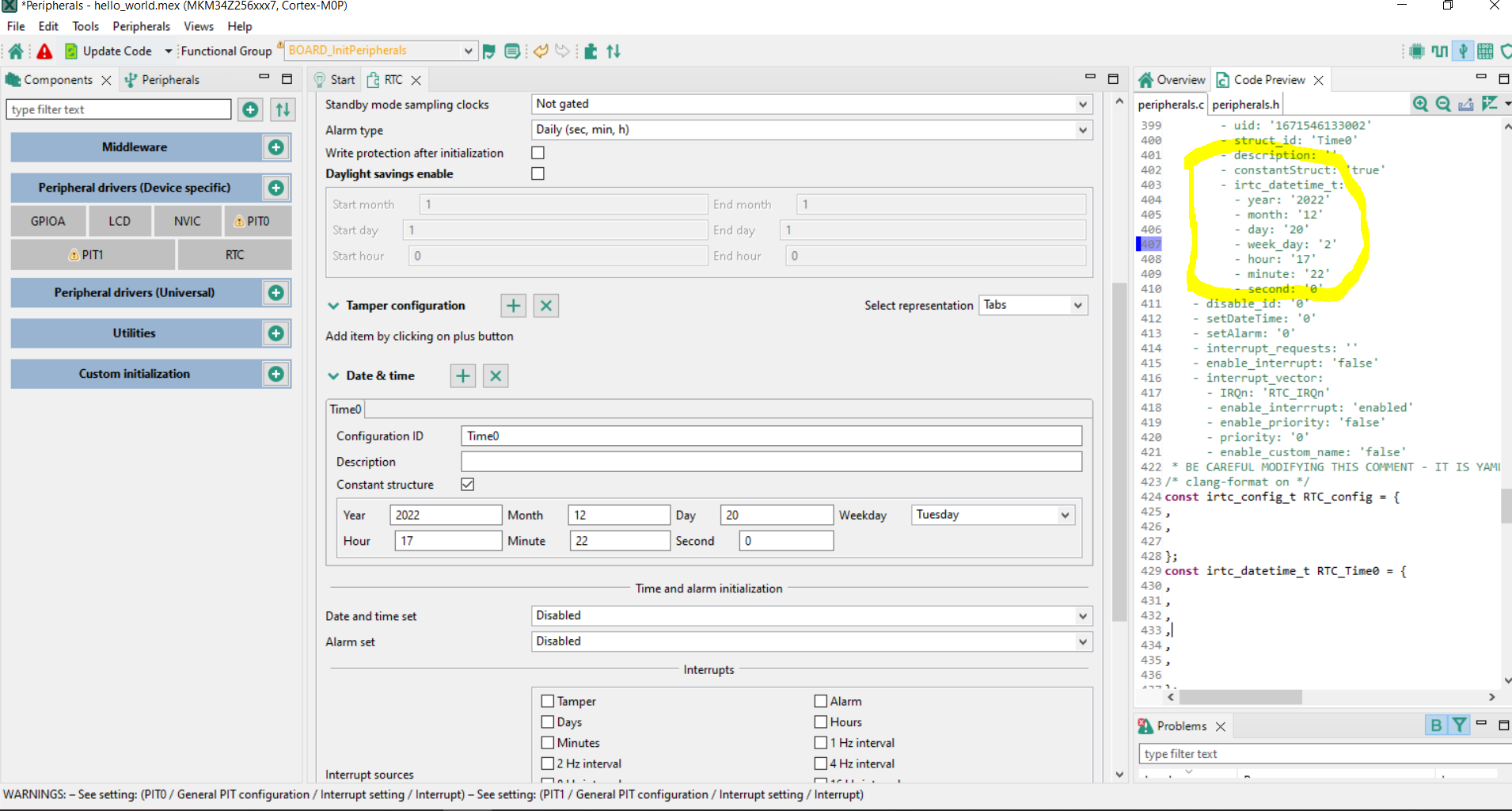The image size is (1512, 811).
Task: Select the Undo icon in the toolbar
Action: 541,51
